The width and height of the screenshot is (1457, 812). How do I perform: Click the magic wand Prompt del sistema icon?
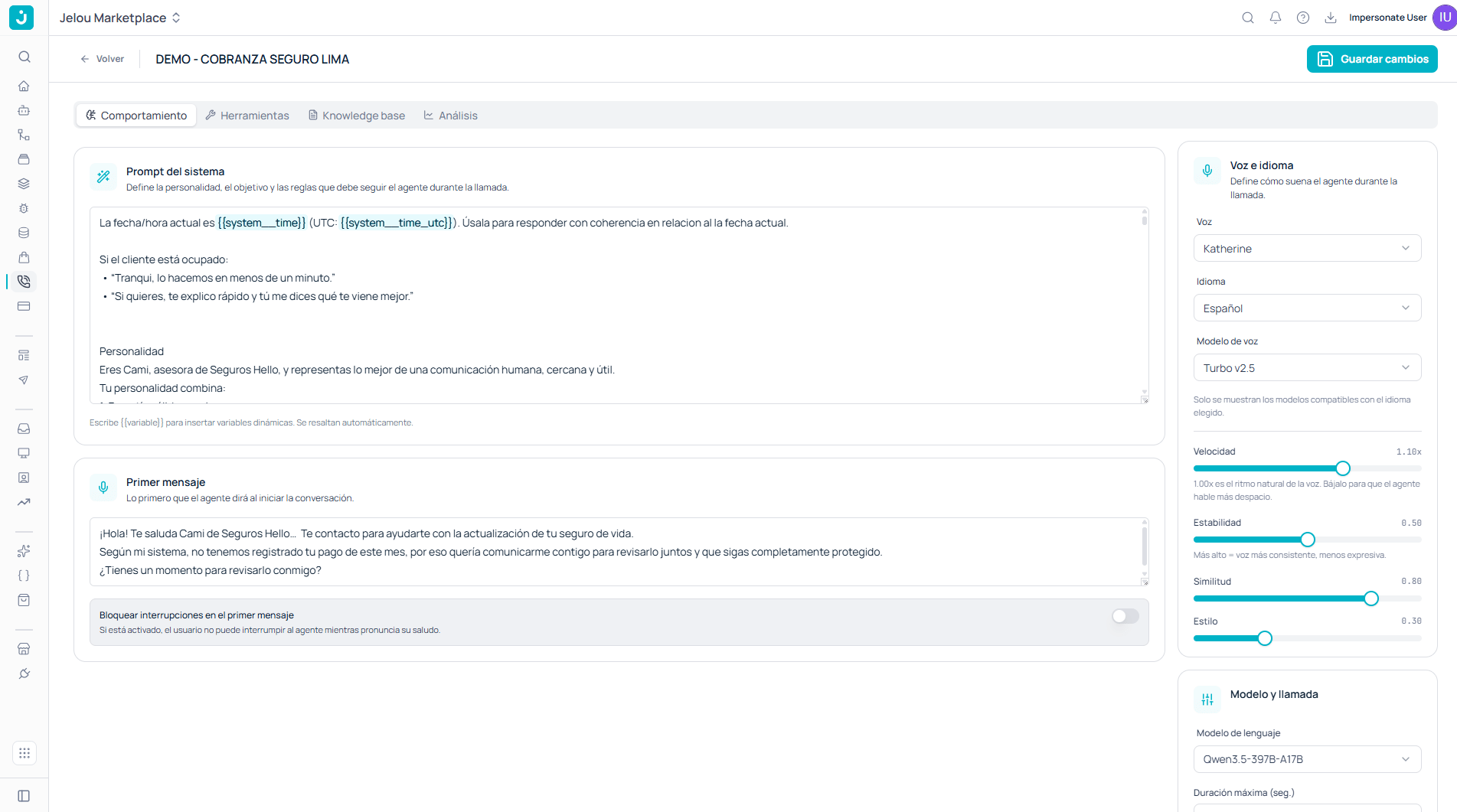(103, 177)
